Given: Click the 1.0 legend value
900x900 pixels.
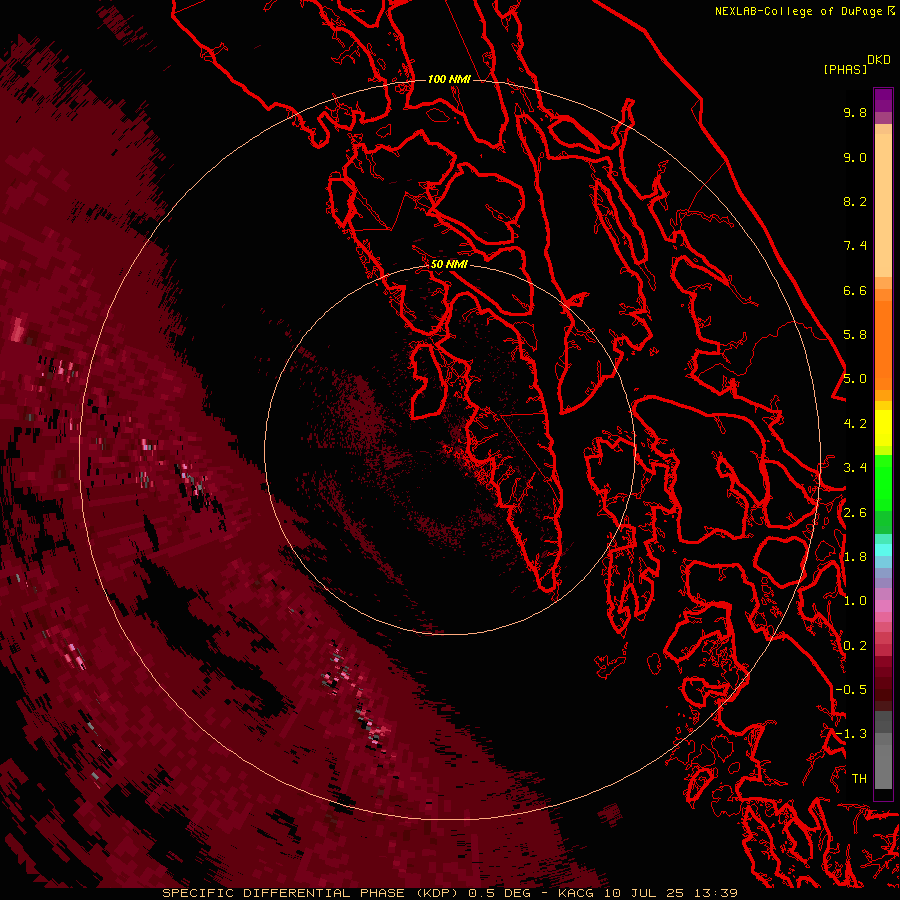Looking at the screenshot, I should pyautogui.click(x=855, y=601).
